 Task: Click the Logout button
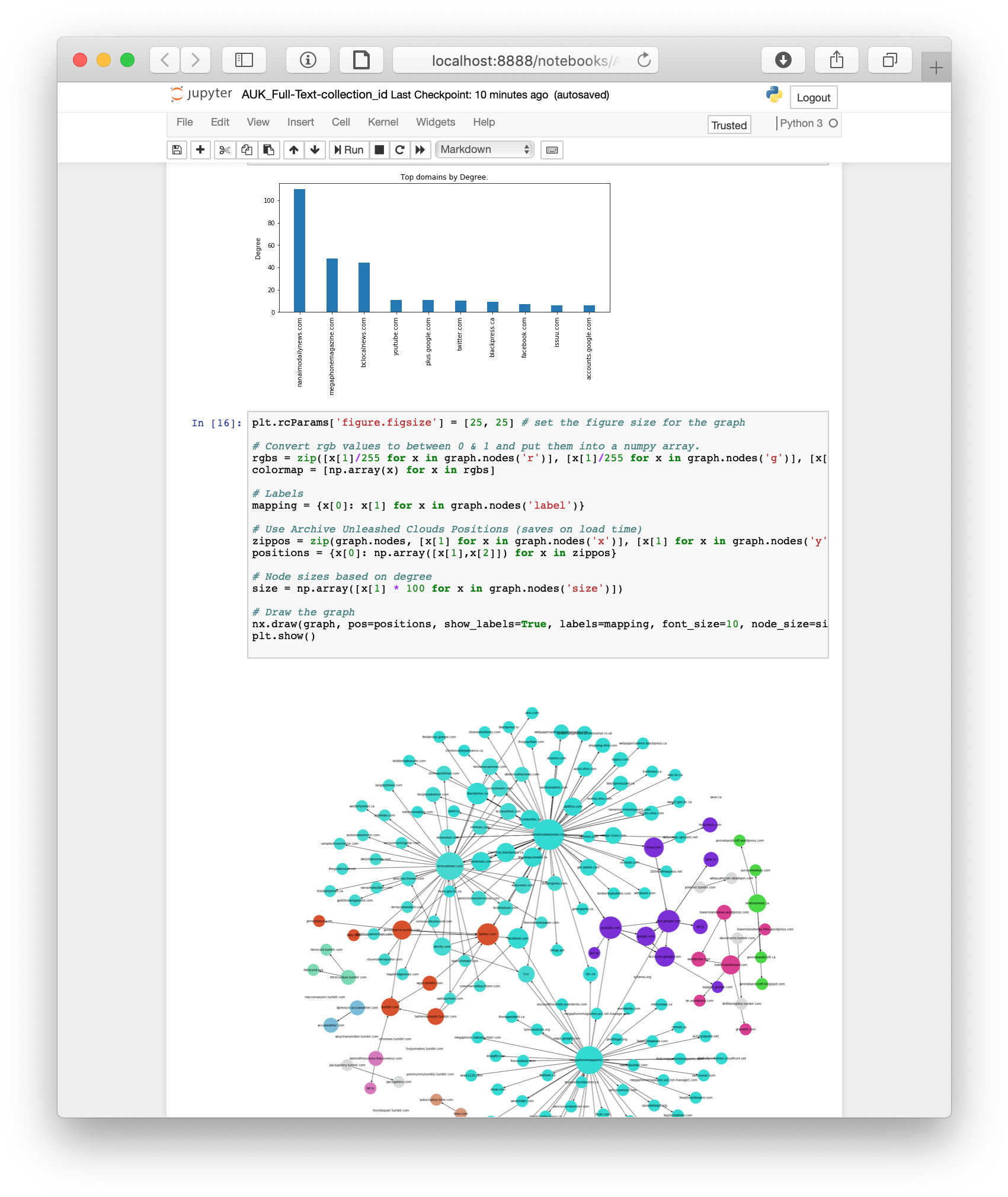click(x=813, y=97)
